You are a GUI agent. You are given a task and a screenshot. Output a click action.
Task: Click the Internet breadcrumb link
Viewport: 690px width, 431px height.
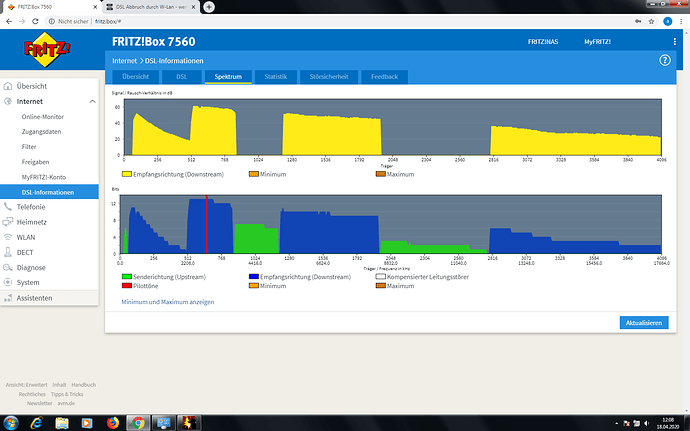pyautogui.click(x=124, y=61)
